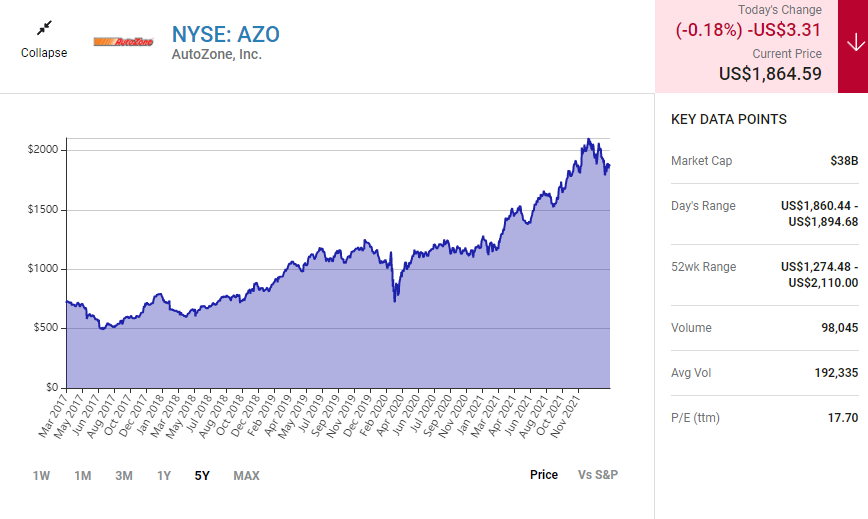This screenshot has height=519, width=868.
Task: Click the Key Data Points heading
Action: [728, 119]
